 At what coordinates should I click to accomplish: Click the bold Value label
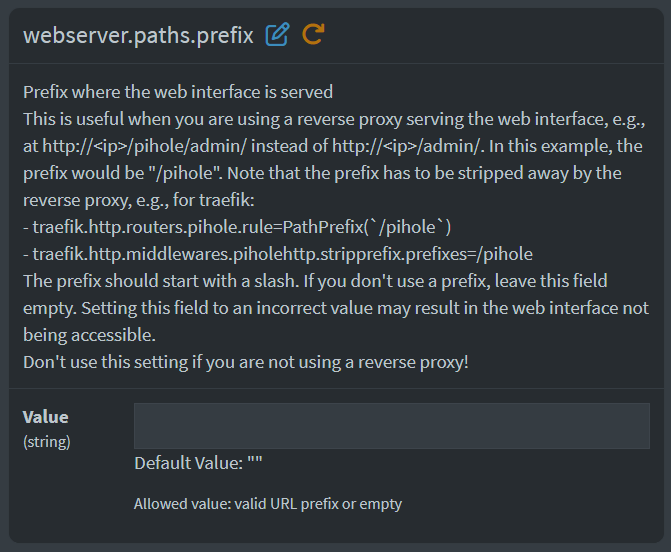click(x=45, y=417)
